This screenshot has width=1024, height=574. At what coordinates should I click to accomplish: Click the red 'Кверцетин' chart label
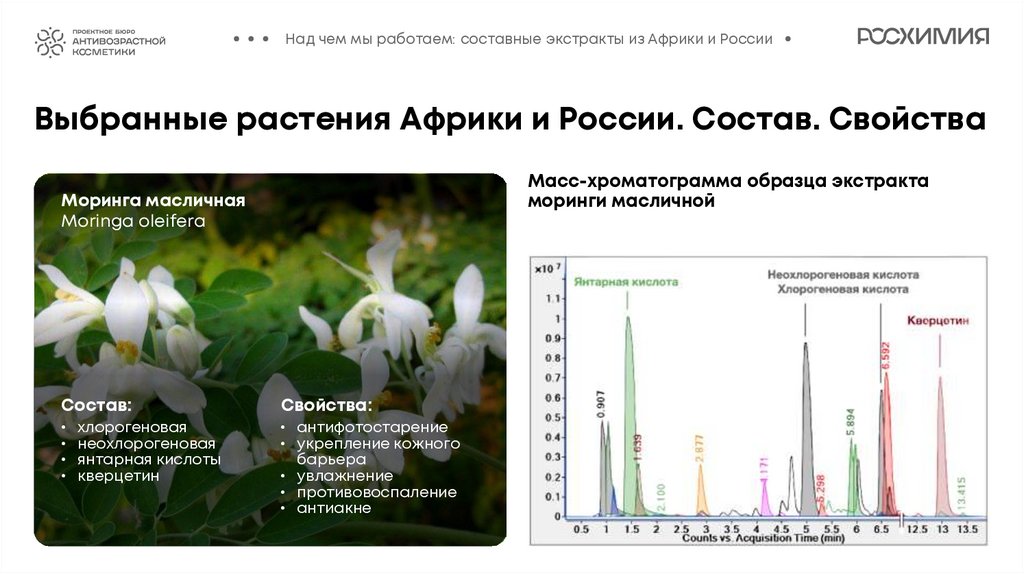click(x=938, y=321)
